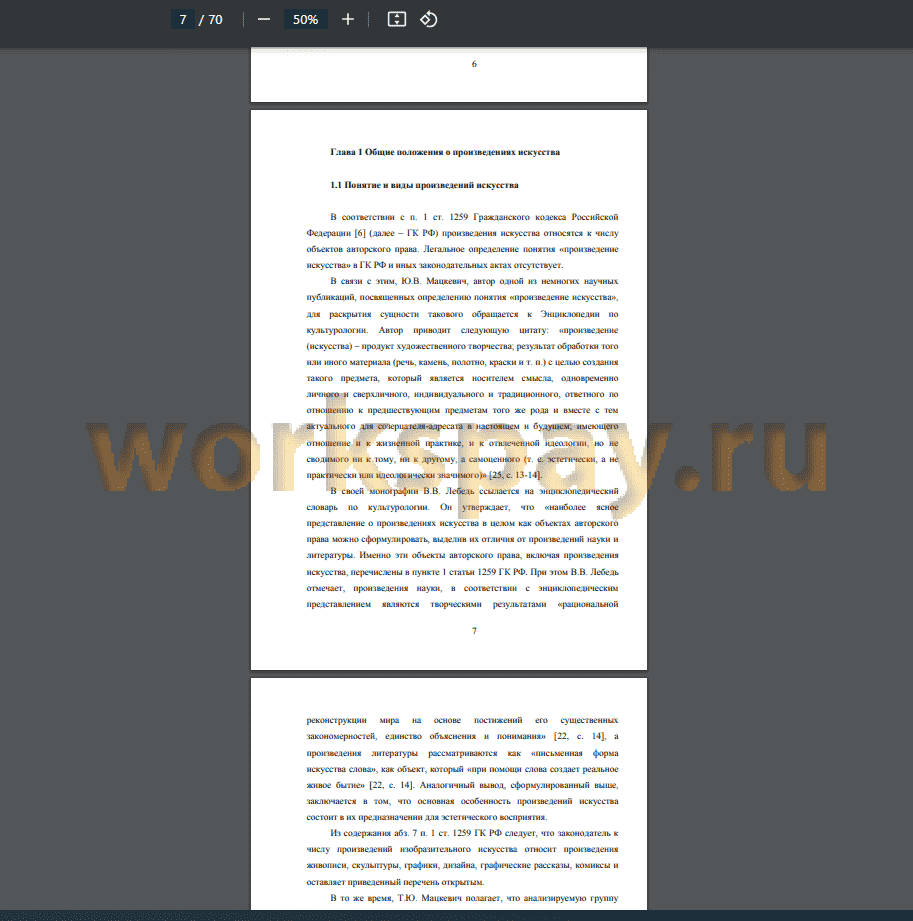Click the zoom out minus icon
Image resolution: width=913 pixels, height=921 pixels.
(264, 19)
